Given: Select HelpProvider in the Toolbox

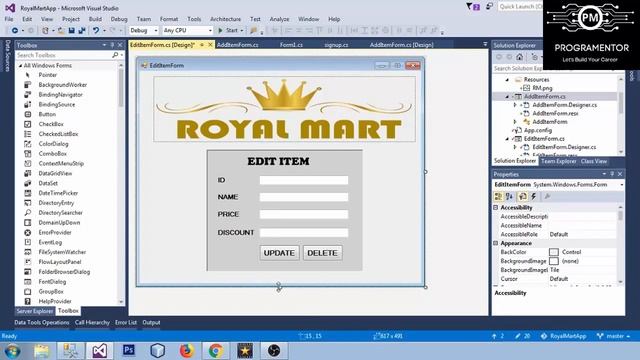Looking at the screenshot, I should click(x=55, y=302).
